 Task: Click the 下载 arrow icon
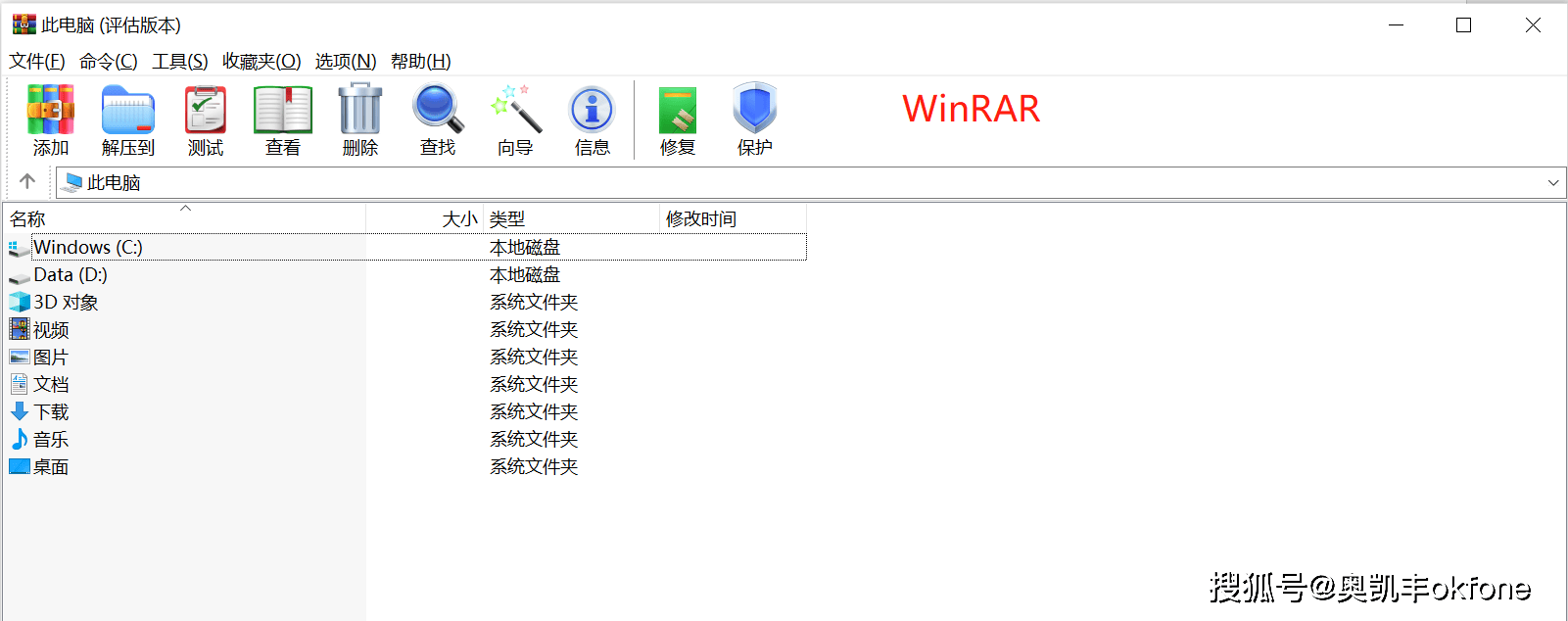coord(19,411)
